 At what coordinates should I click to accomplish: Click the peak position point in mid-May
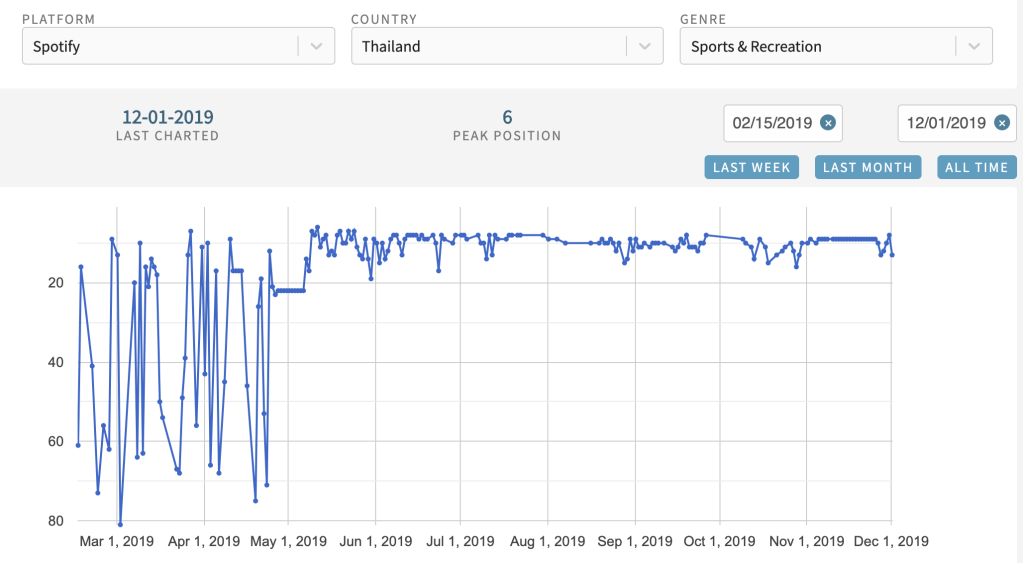[317, 227]
